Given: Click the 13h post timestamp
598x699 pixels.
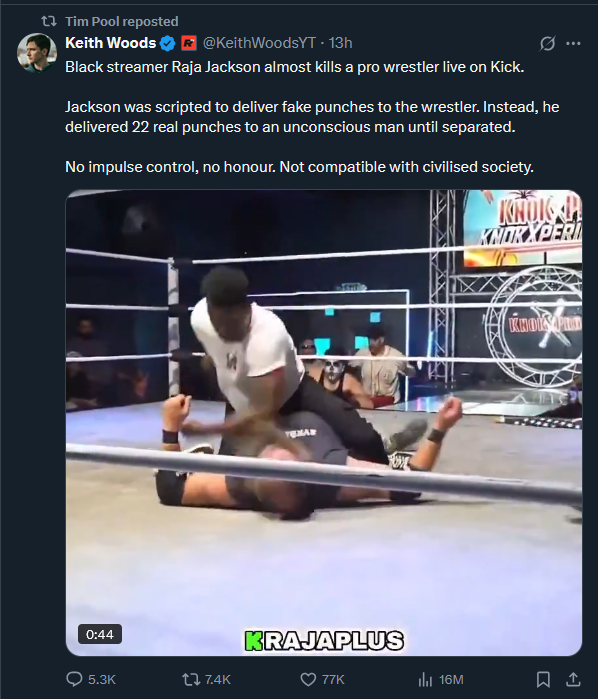Looking at the screenshot, I should tap(341, 43).
